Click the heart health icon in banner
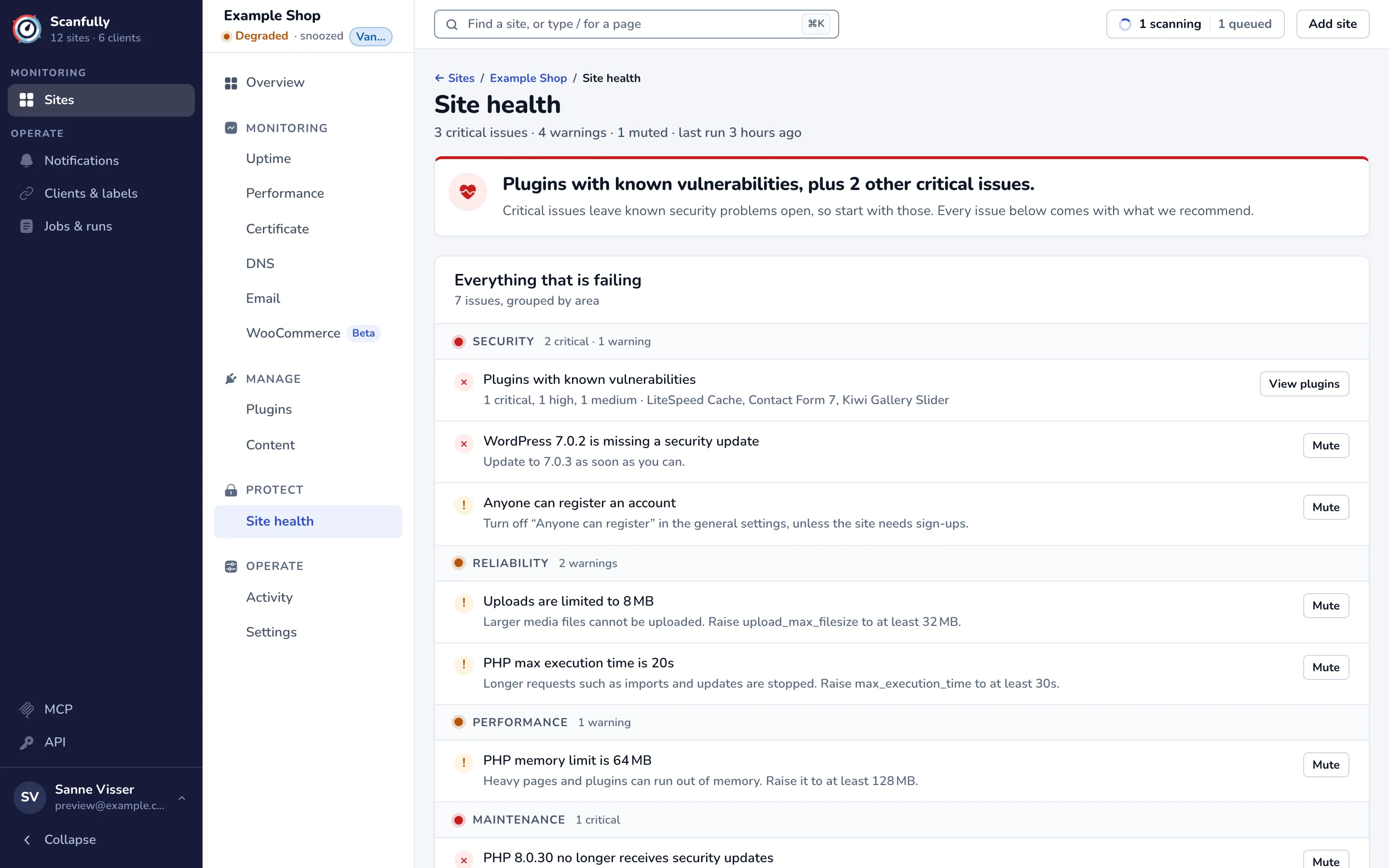Screen dimensions: 1389x868 click(468, 192)
